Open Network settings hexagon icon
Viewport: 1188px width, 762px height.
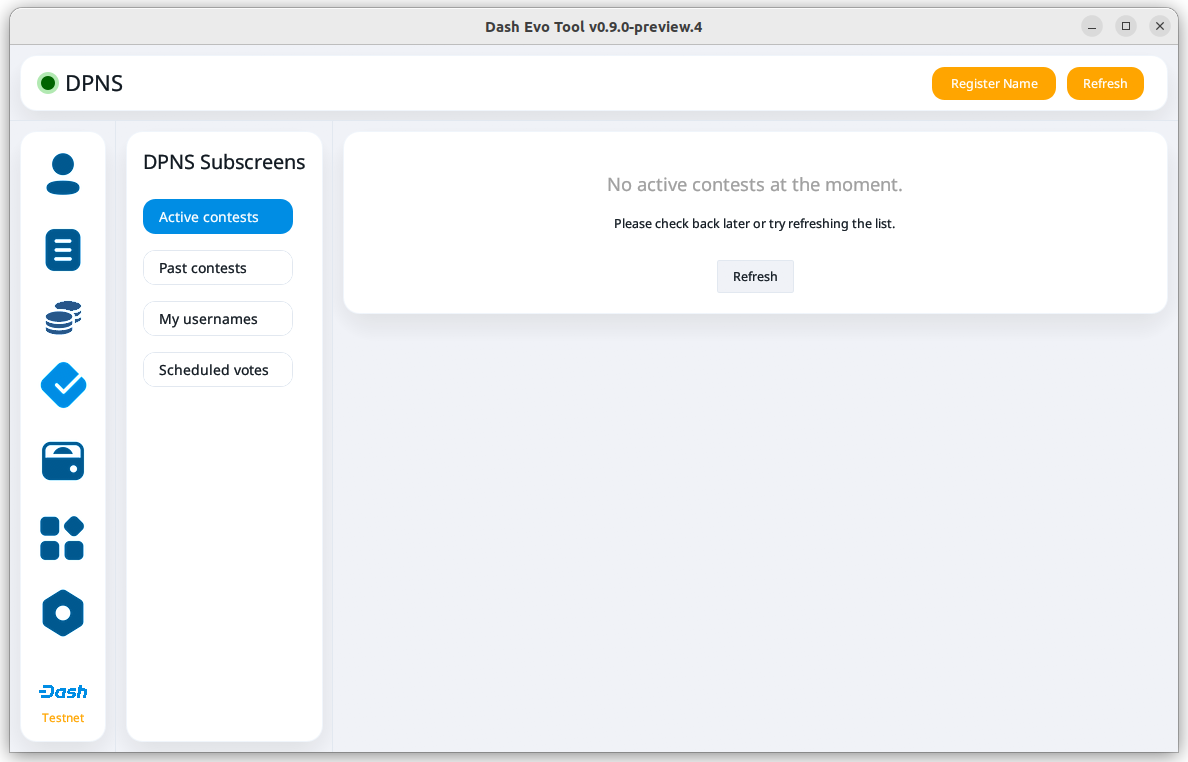63,613
